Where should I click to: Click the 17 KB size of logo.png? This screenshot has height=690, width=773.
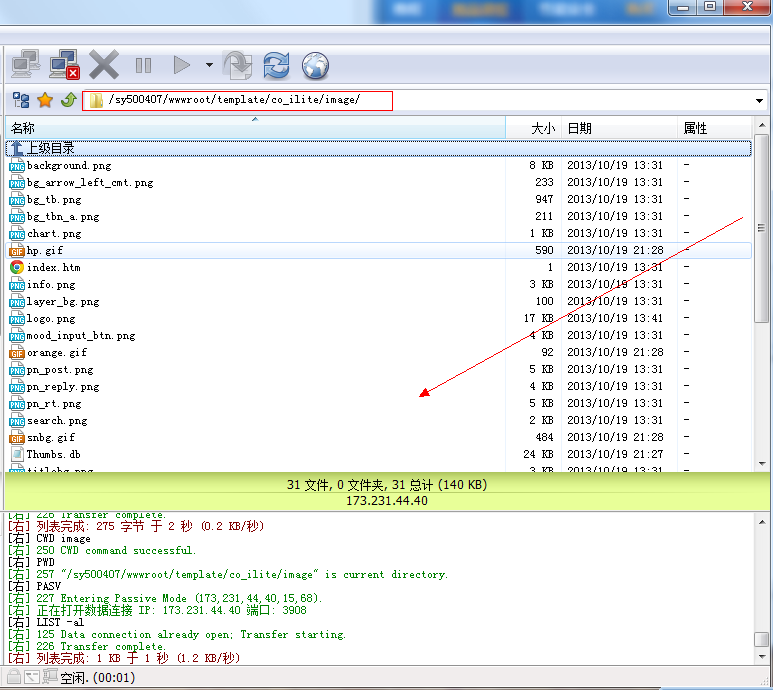pyautogui.click(x=538, y=318)
